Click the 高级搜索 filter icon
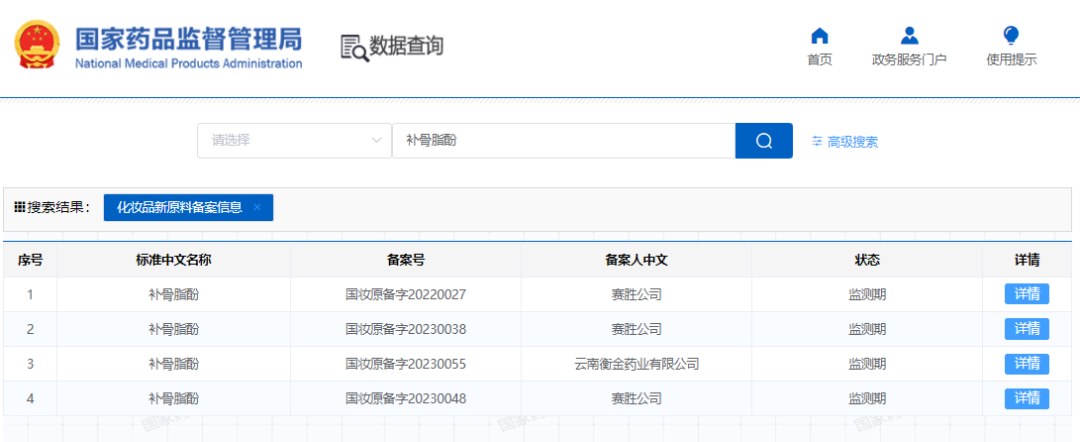The image size is (1080, 442). [817, 142]
